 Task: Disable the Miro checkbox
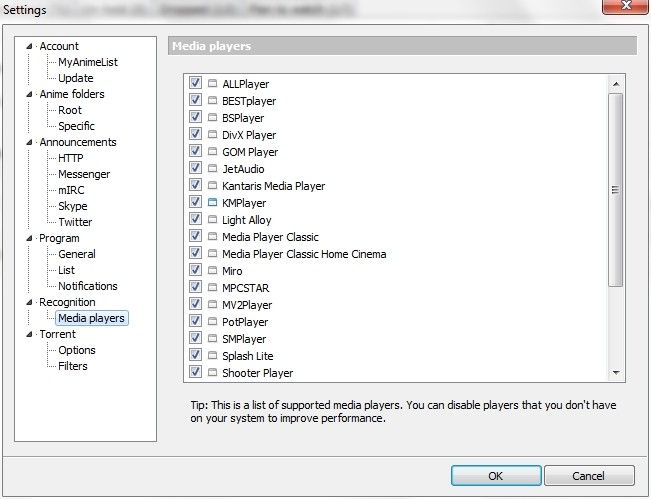point(195,270)
